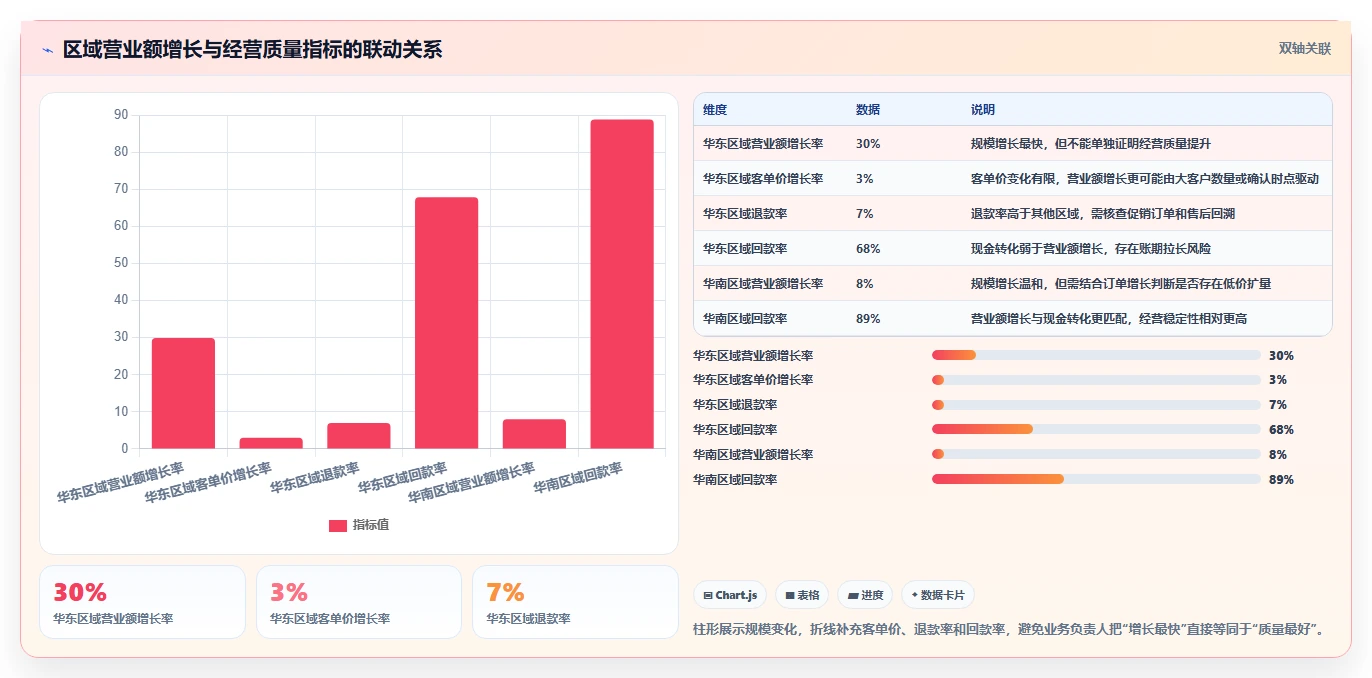The height and width of the screenshot is (678, 1372).
Task: Click the 进度 tag chip
Action: (x=865, y=595)
